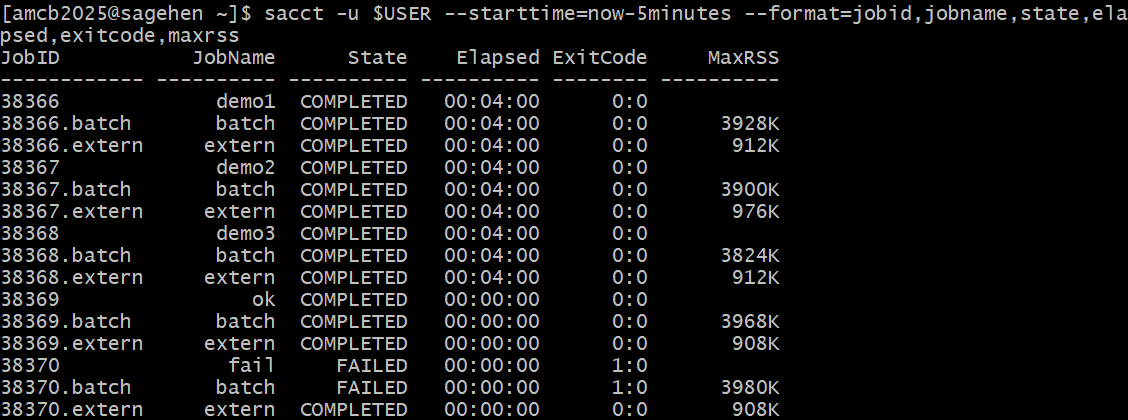Click the demo3 job name
The height and width of the screenshot is (420, 1128).
pyautogui.click(x=245, y=234)
